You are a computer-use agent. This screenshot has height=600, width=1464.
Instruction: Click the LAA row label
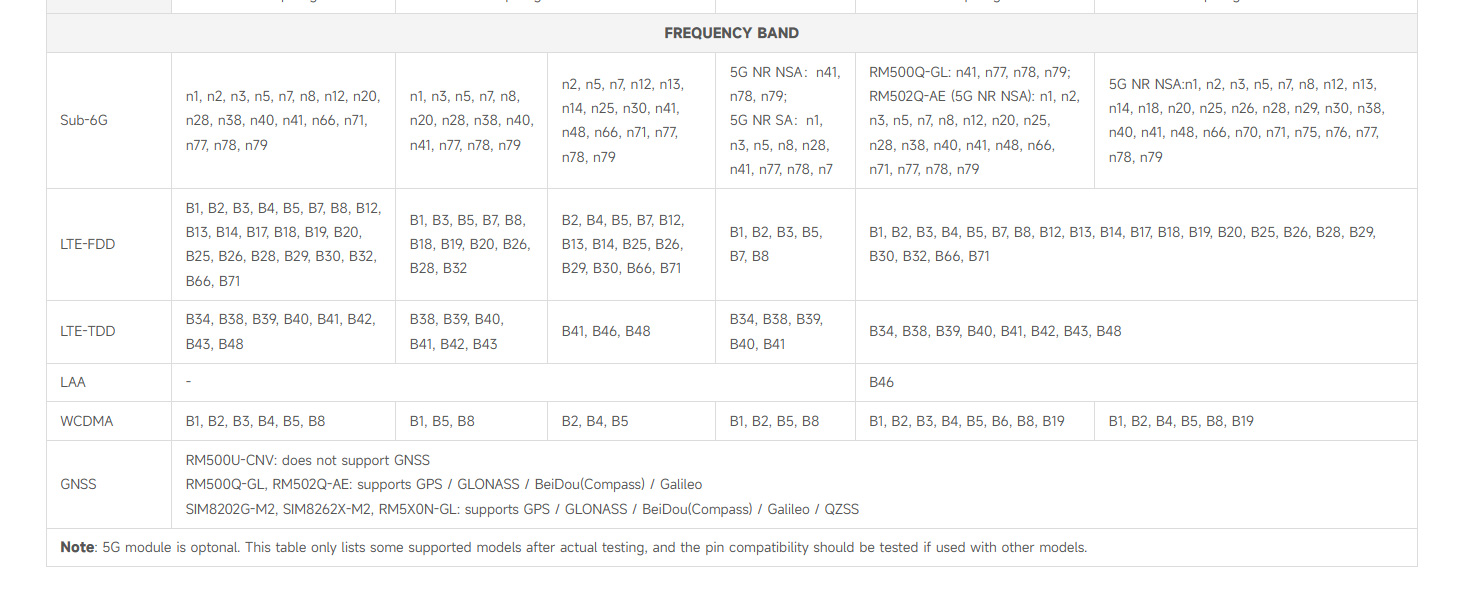pos(73,382)
